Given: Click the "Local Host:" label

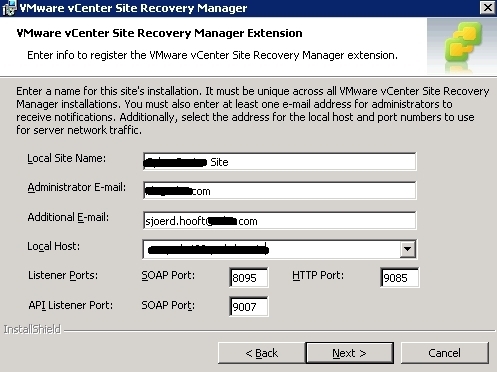Looking at the screenshot, I should coord(54,246).
